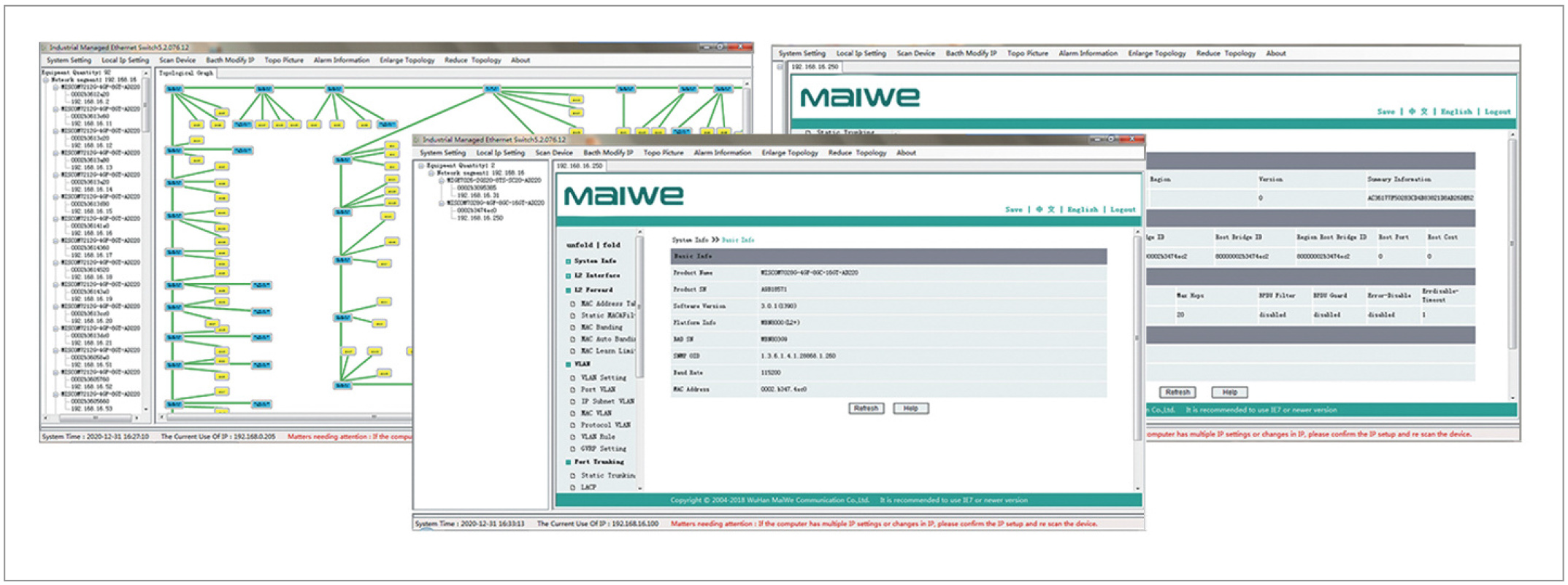The image size is (1568, 585).
Task: Select 192.168.16.2 in left window tree
Action: (x=90, y=101)
